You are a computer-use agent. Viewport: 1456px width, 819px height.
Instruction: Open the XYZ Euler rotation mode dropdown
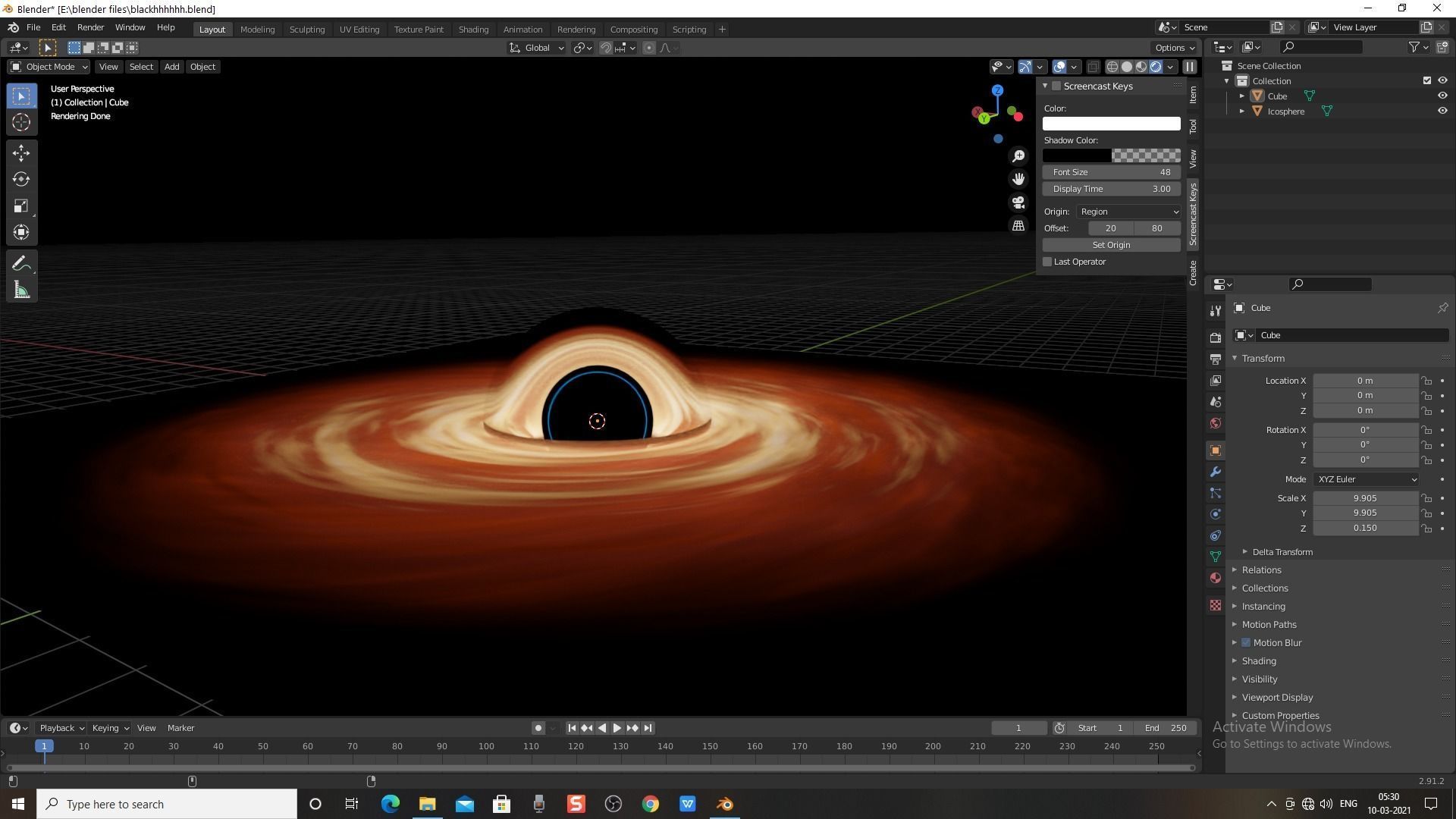click(x=1366, y=480)
